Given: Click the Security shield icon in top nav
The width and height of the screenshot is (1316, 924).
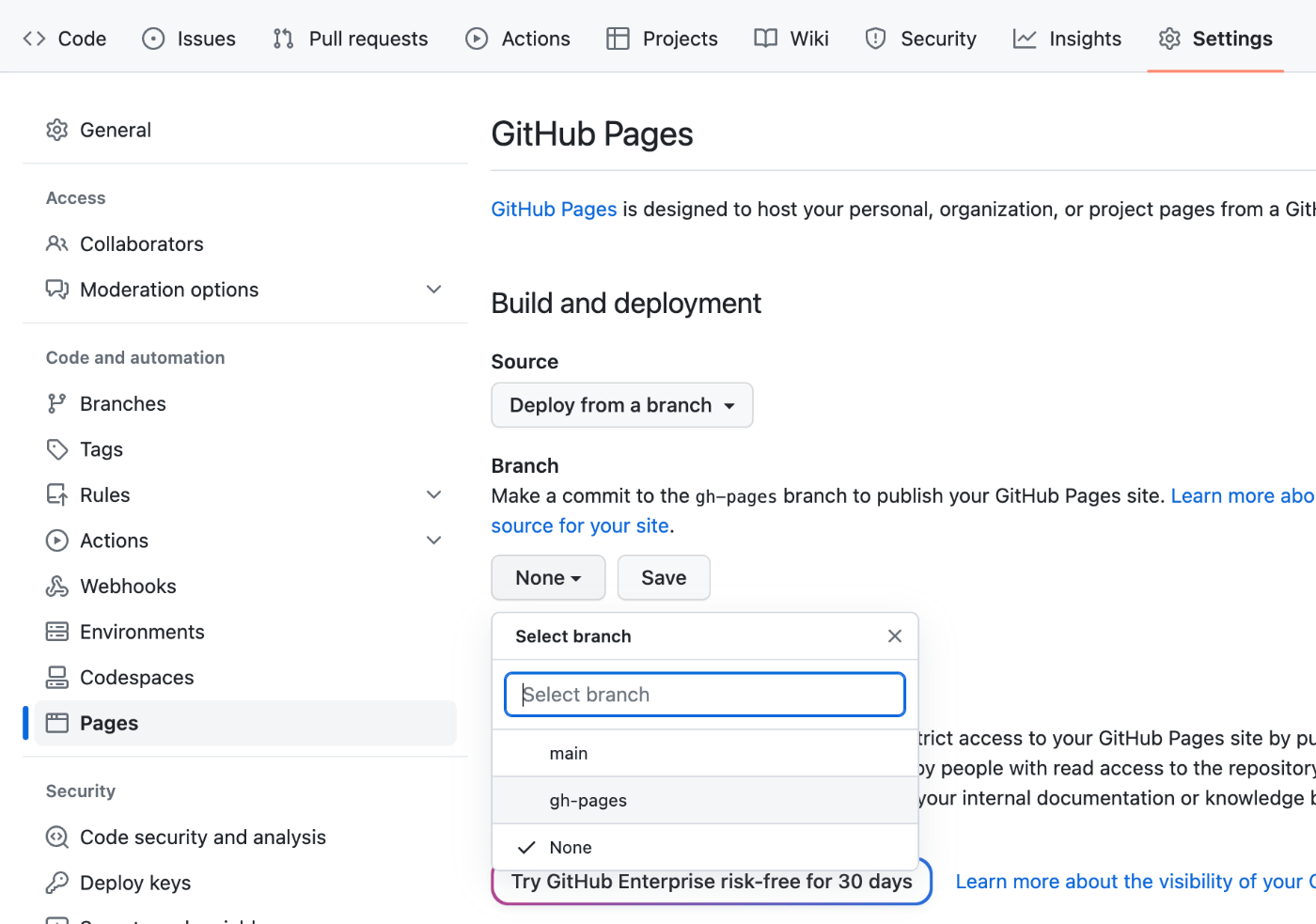Looking at the screenshot, I should point(876,39).
